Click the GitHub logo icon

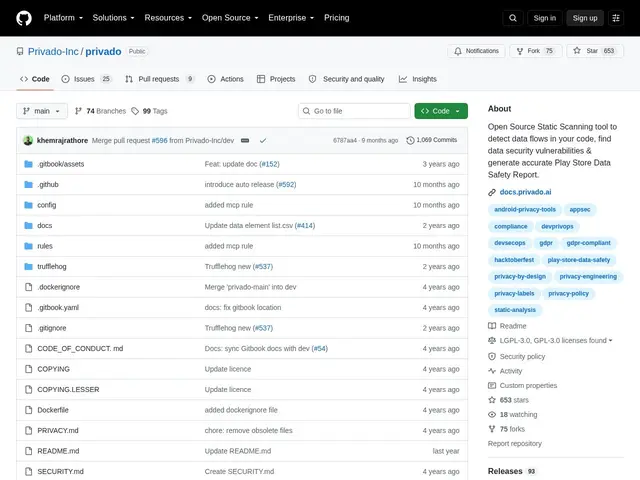tap(24, 18)
